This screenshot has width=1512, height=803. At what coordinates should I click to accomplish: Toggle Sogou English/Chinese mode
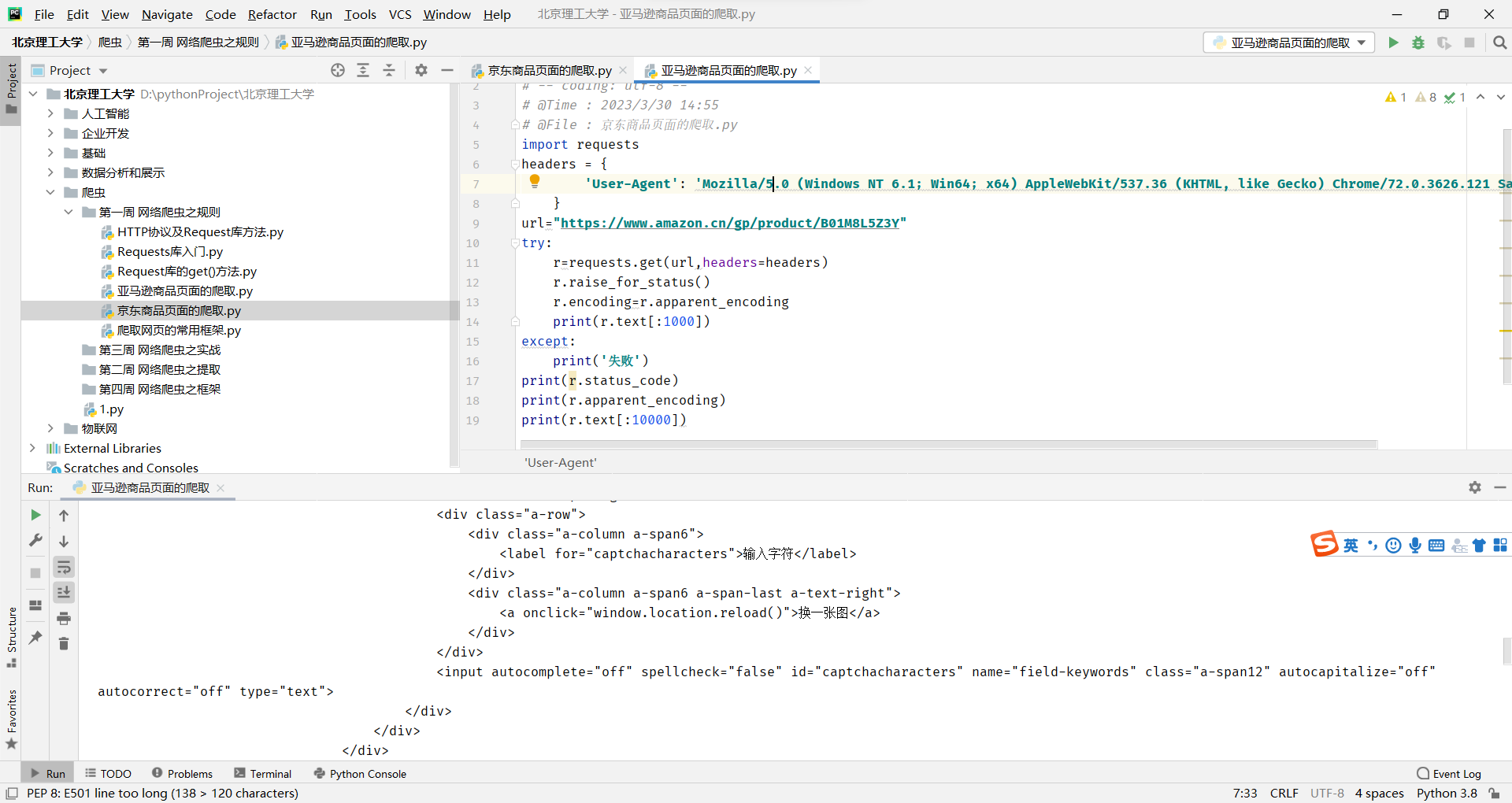[1351, 546]
